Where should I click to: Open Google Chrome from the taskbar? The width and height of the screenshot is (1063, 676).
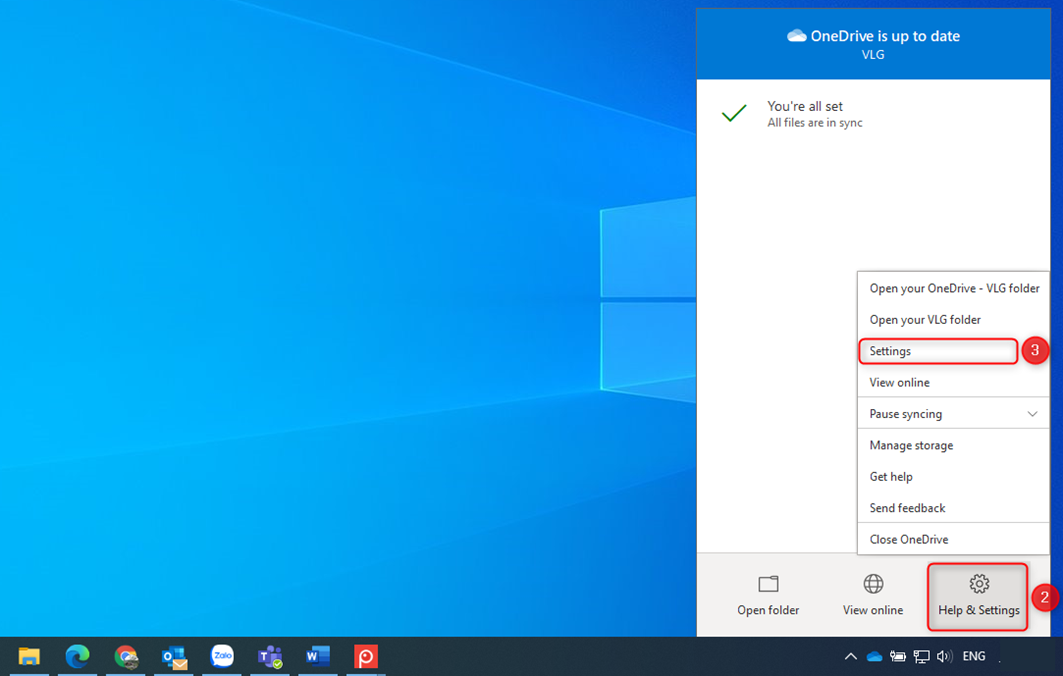tap(125, 656)
